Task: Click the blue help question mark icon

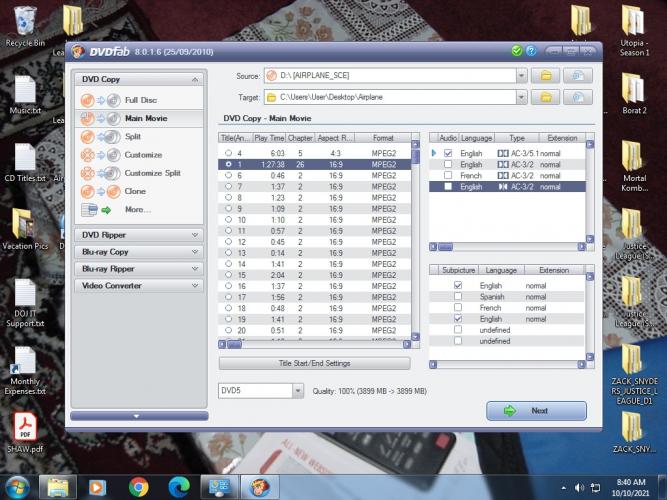Action: tap(531, 50)
